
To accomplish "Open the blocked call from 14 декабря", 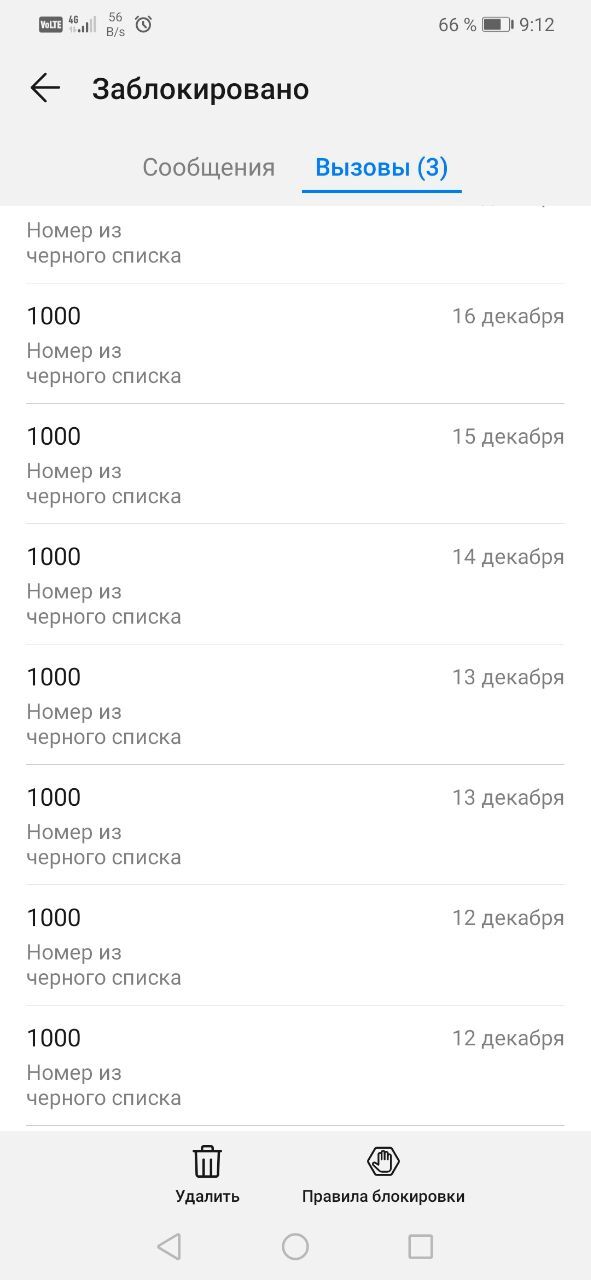I will pos(295,584).
